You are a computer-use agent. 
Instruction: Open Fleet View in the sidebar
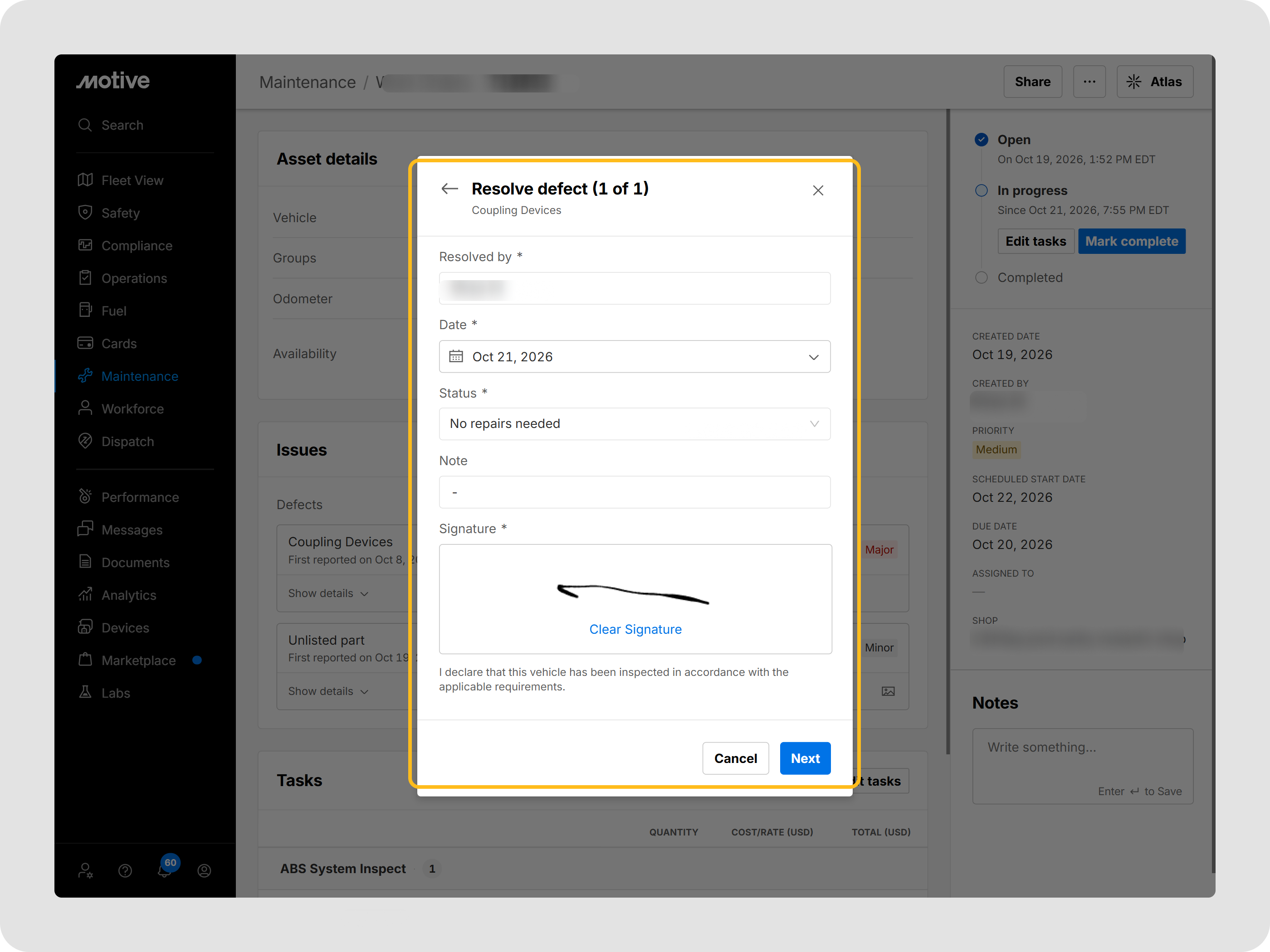132,181
